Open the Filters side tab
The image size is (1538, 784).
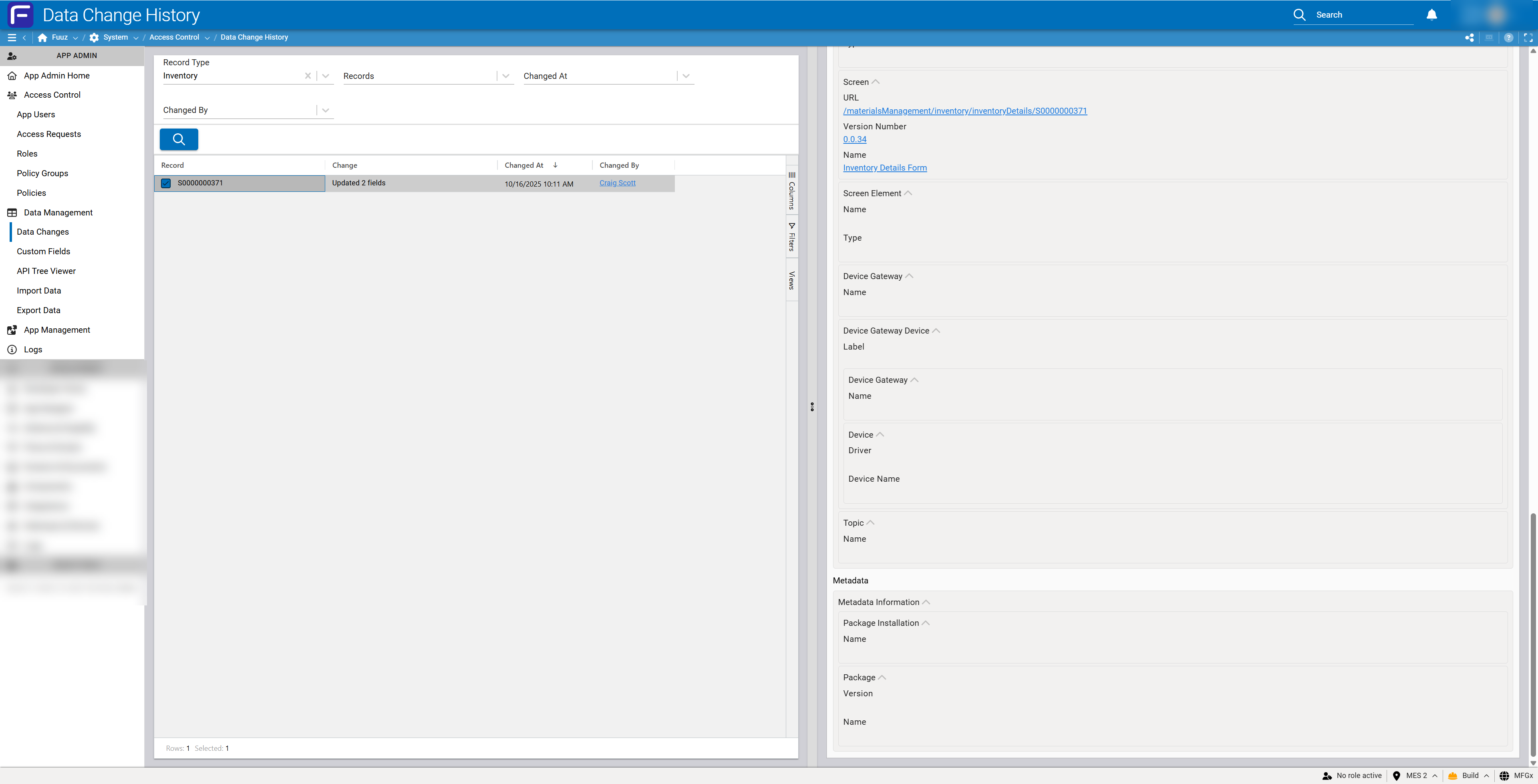(x=792, y=237)
